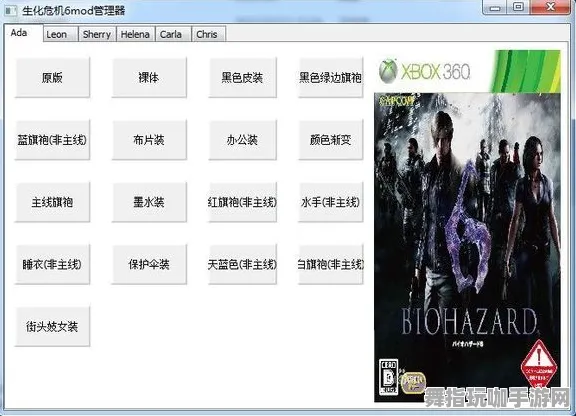Select the Chris tab
Screen dimensions: 576x416
click(208, 35)
